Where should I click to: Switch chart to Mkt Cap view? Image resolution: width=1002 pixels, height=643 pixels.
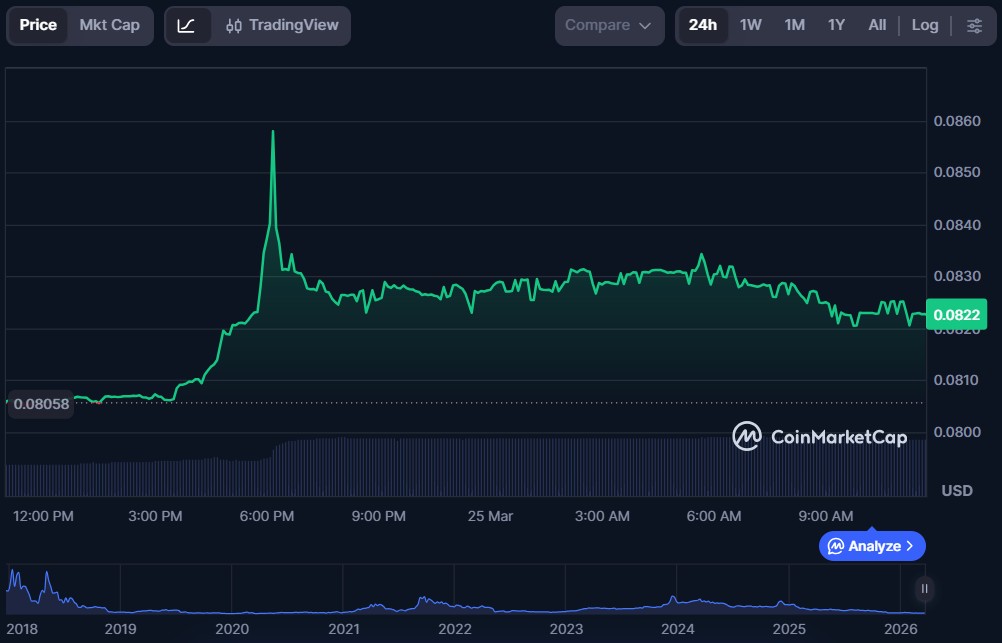(110, 25)
